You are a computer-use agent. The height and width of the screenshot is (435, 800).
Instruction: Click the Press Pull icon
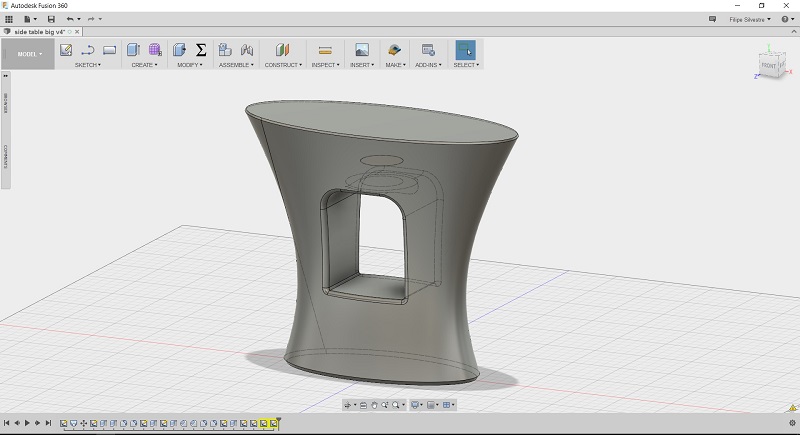(179, 49)
